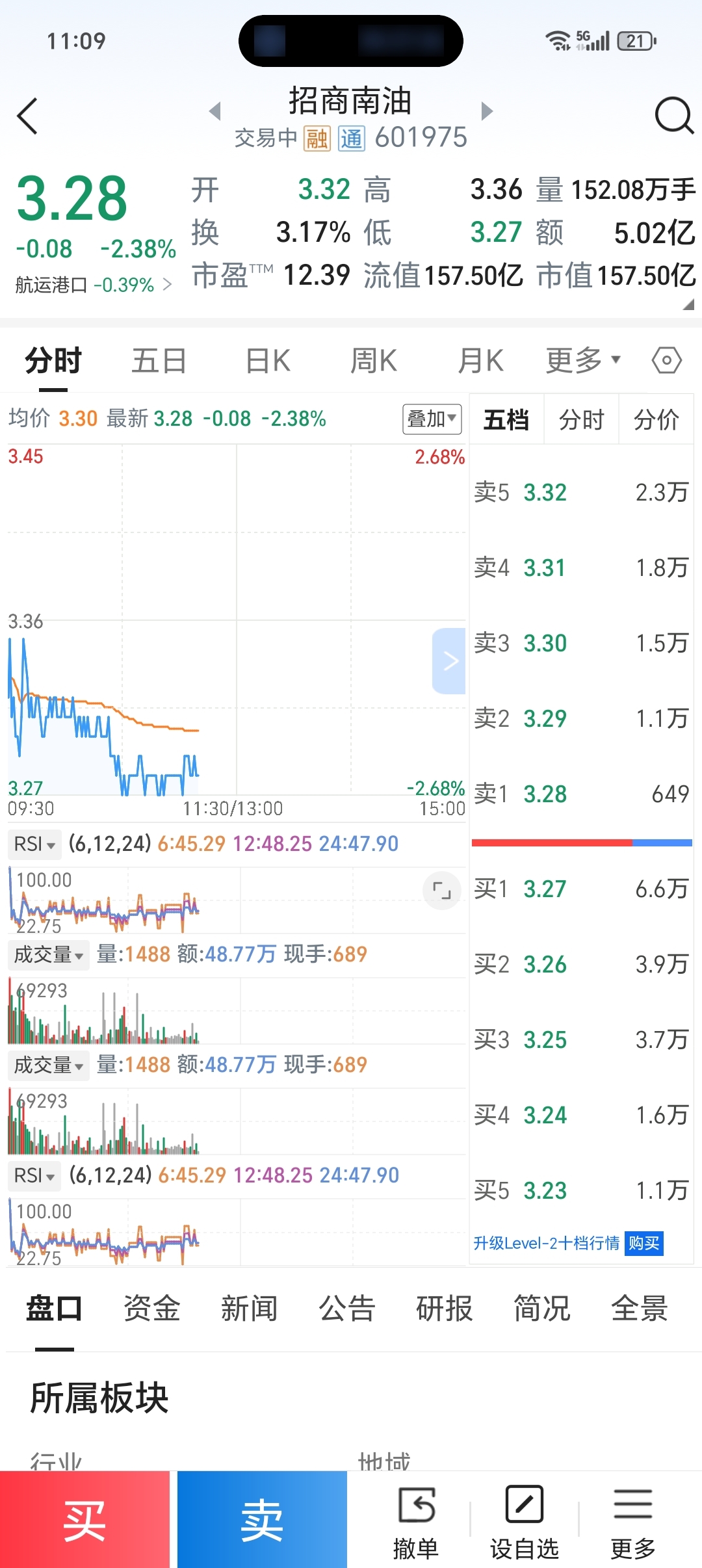Click the 购买 Level-2 upgrade link
Image resolution: width=702 pixels, height=1568 pixels.
[643, 1243]
